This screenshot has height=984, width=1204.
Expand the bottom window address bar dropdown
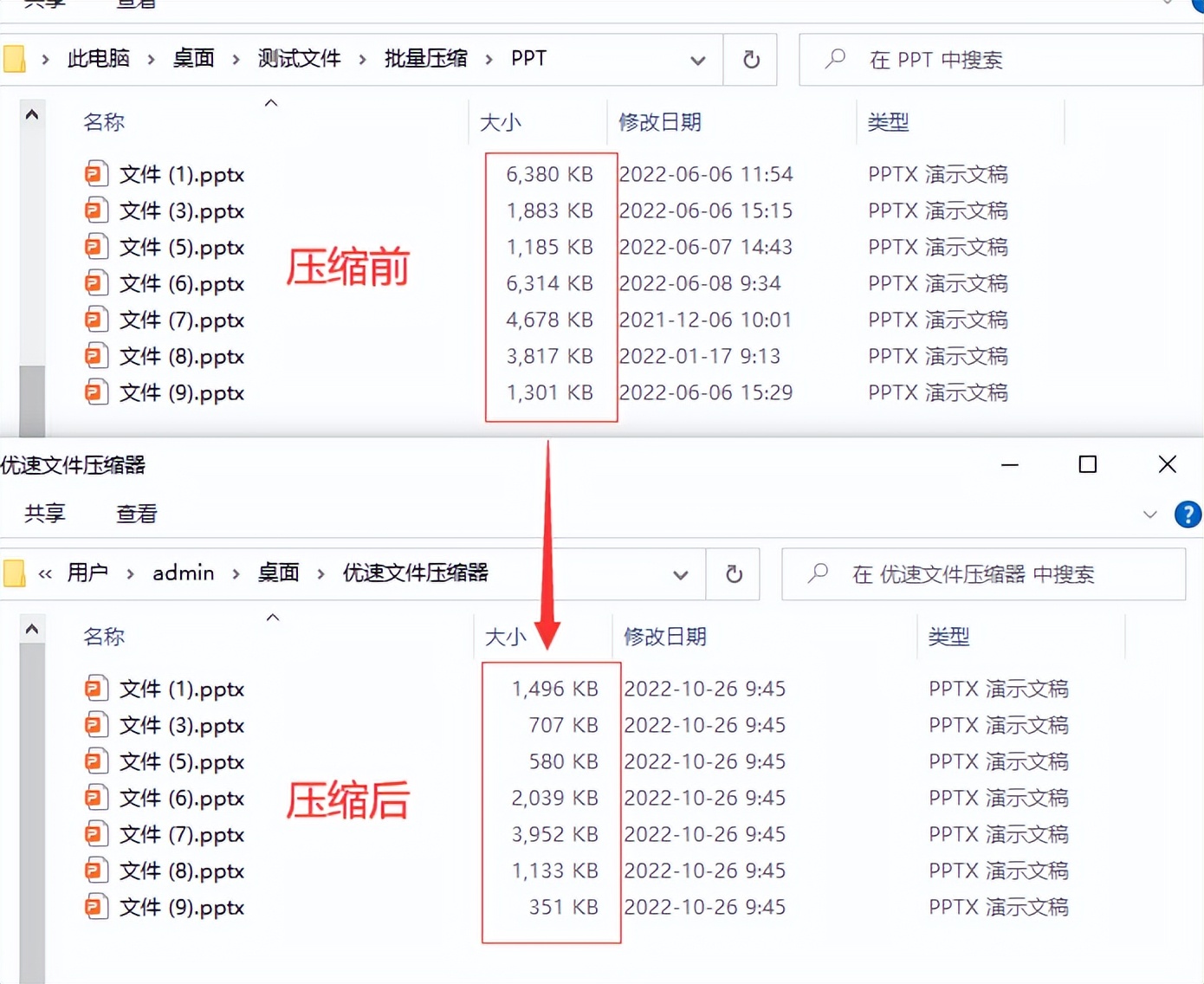[681, 574]
